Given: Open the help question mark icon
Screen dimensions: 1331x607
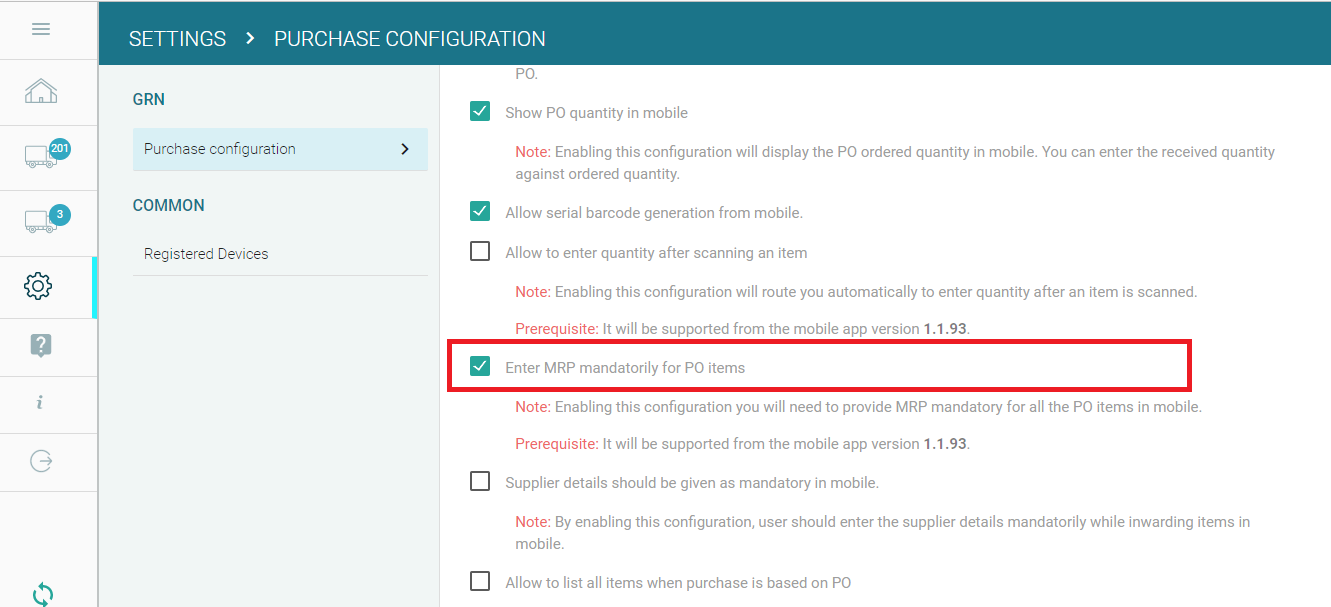Looking at the screenshot, I should point(40,346).
